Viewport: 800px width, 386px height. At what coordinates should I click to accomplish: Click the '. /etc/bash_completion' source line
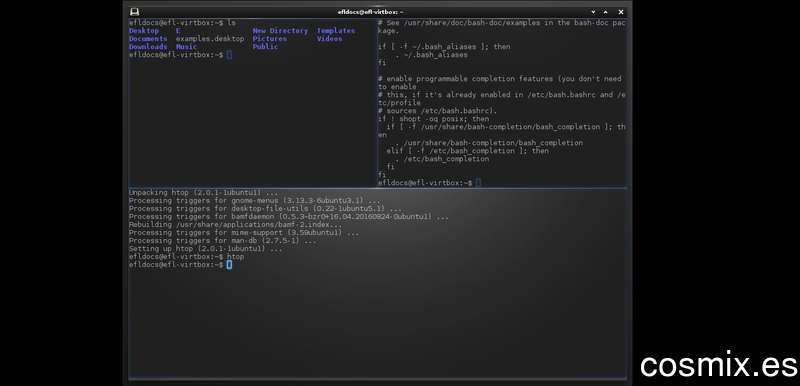pos(442,159)
